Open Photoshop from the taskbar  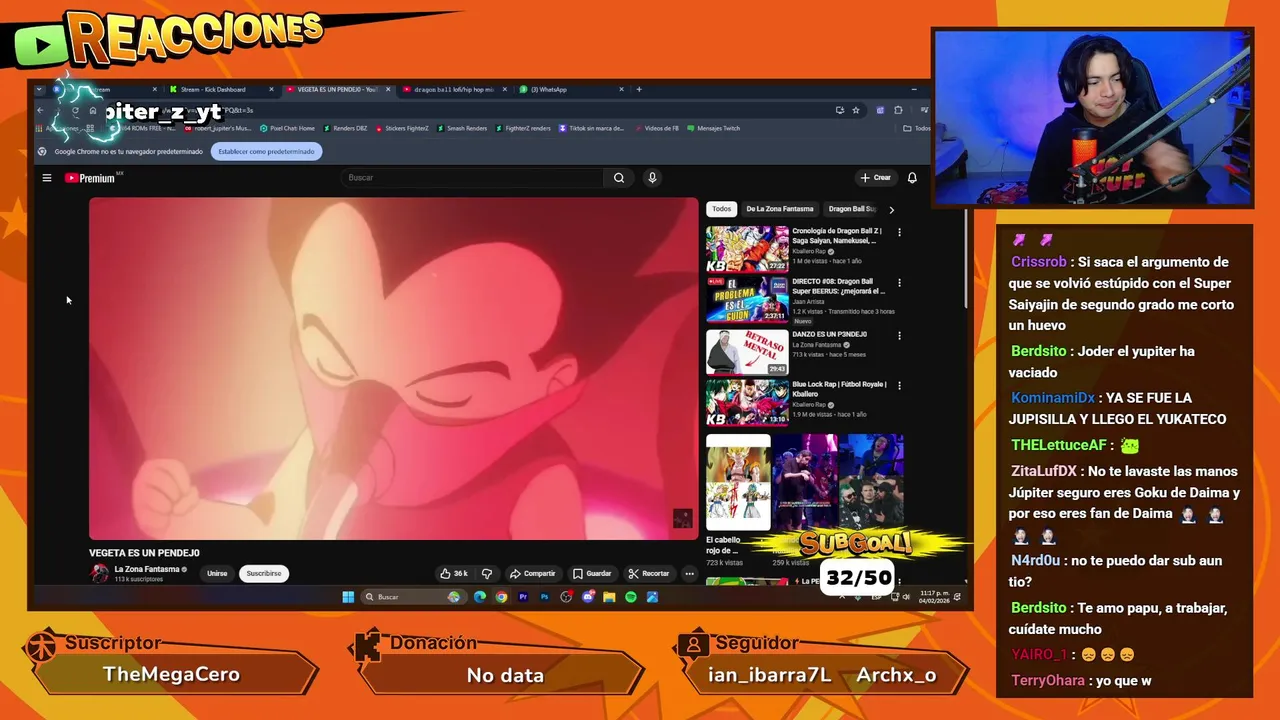pos(545,597)
